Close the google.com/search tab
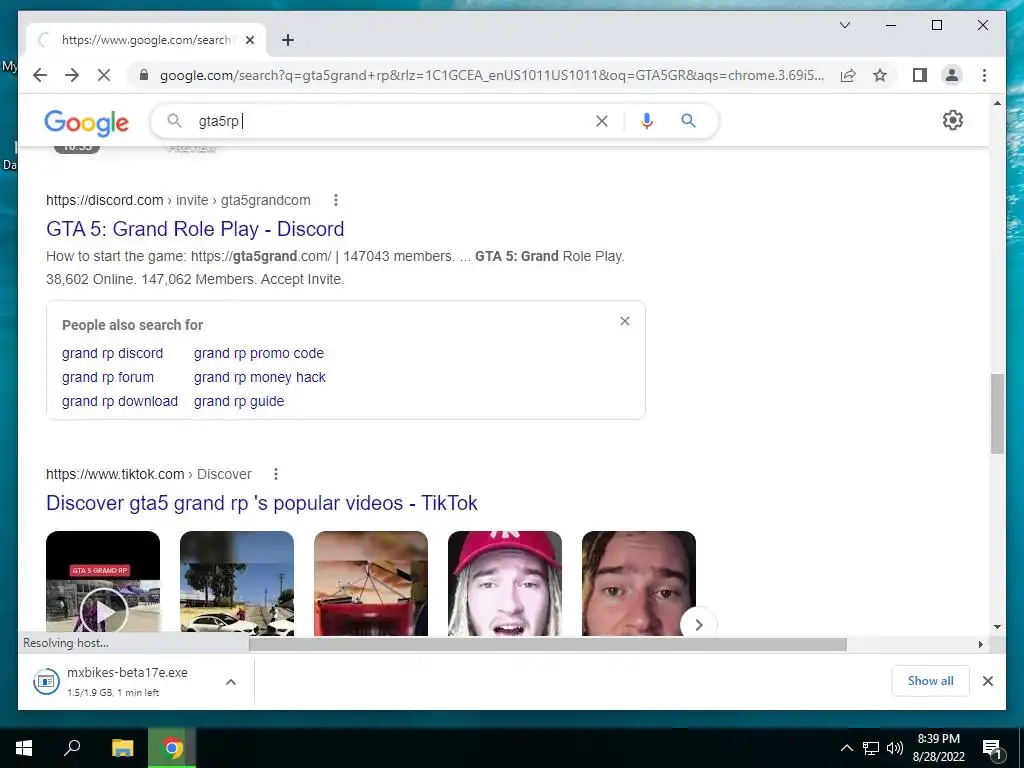Screen dimensions: 1024x768 point(249,40)
